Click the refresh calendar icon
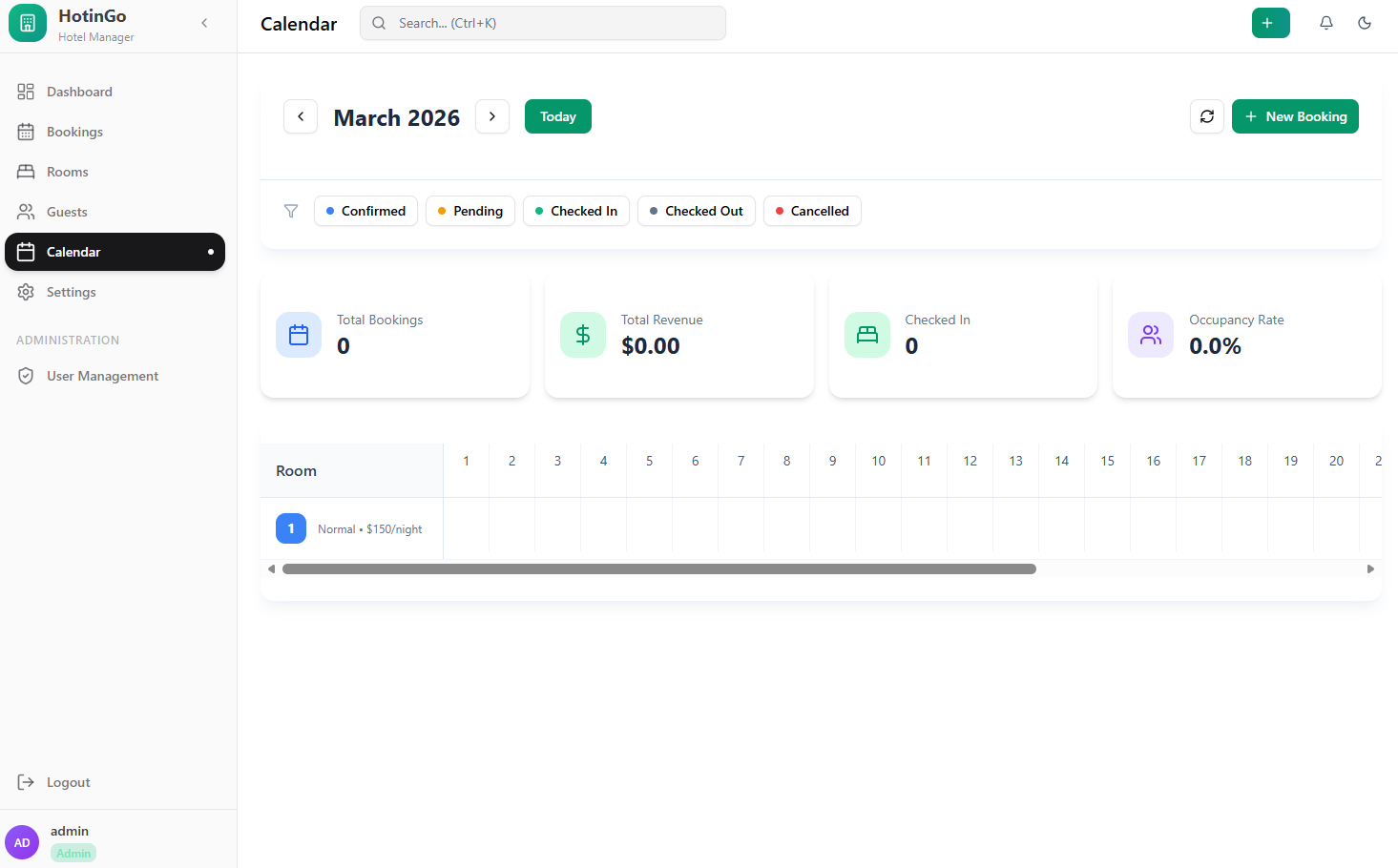Screen dimensions: 1398x868 pyautogui.click(x=1206, y=115)
